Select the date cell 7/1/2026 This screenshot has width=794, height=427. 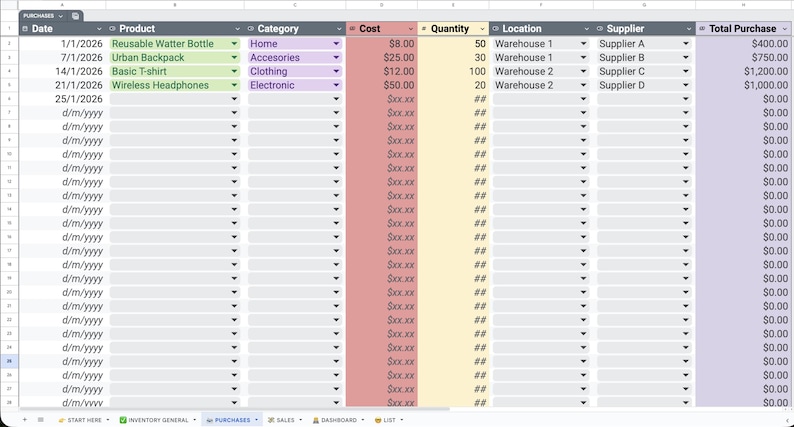point(63,57)
